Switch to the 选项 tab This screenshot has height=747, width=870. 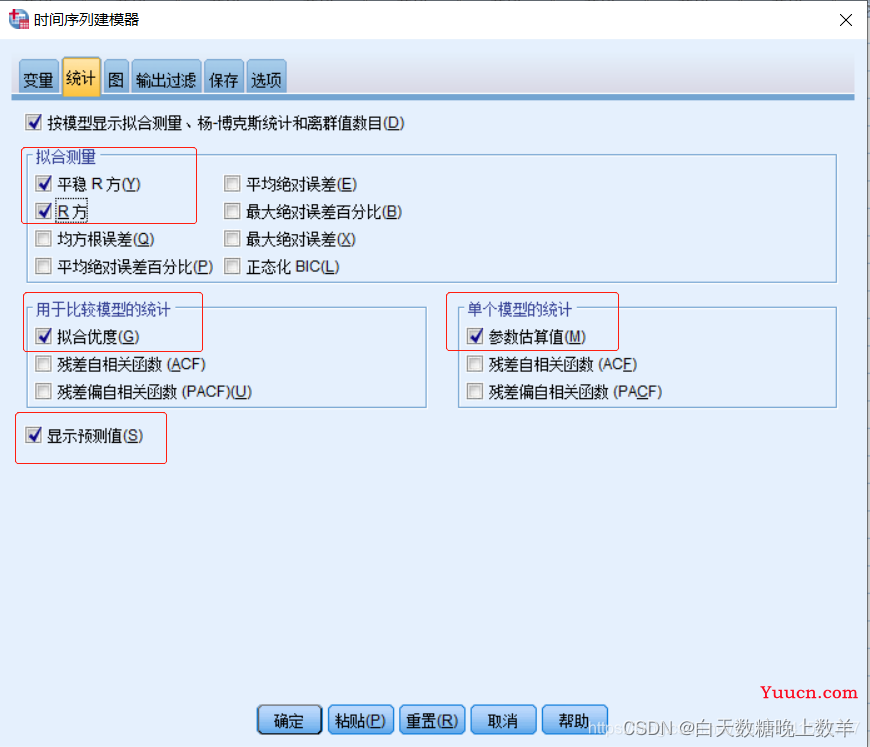pyautogui.click(x=266, y=79)
